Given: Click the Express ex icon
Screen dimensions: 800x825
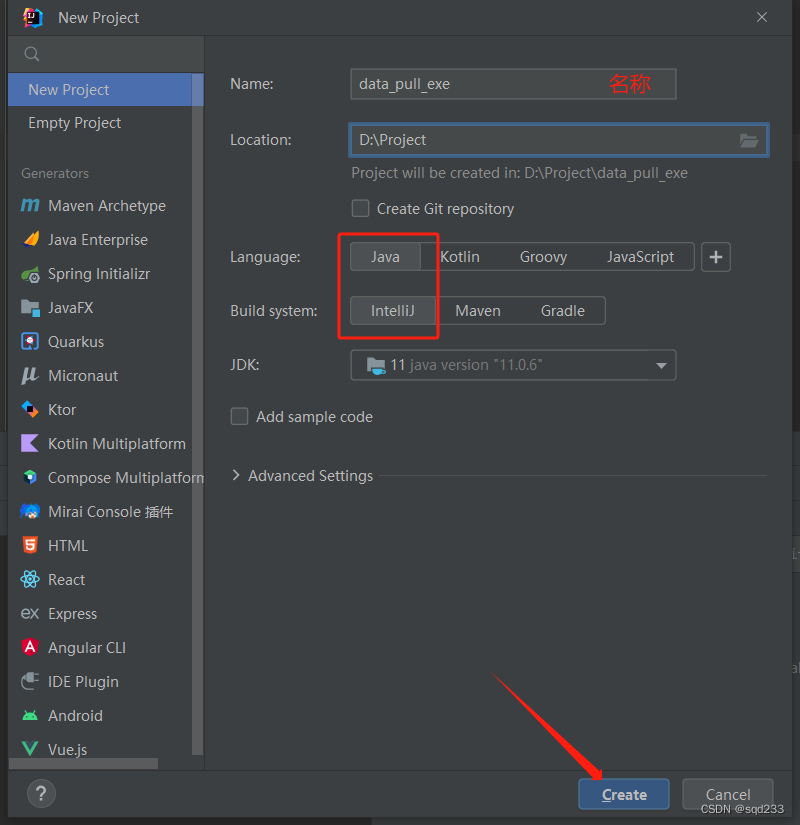Looking at the screenshot, I should [x=30, y=613].
